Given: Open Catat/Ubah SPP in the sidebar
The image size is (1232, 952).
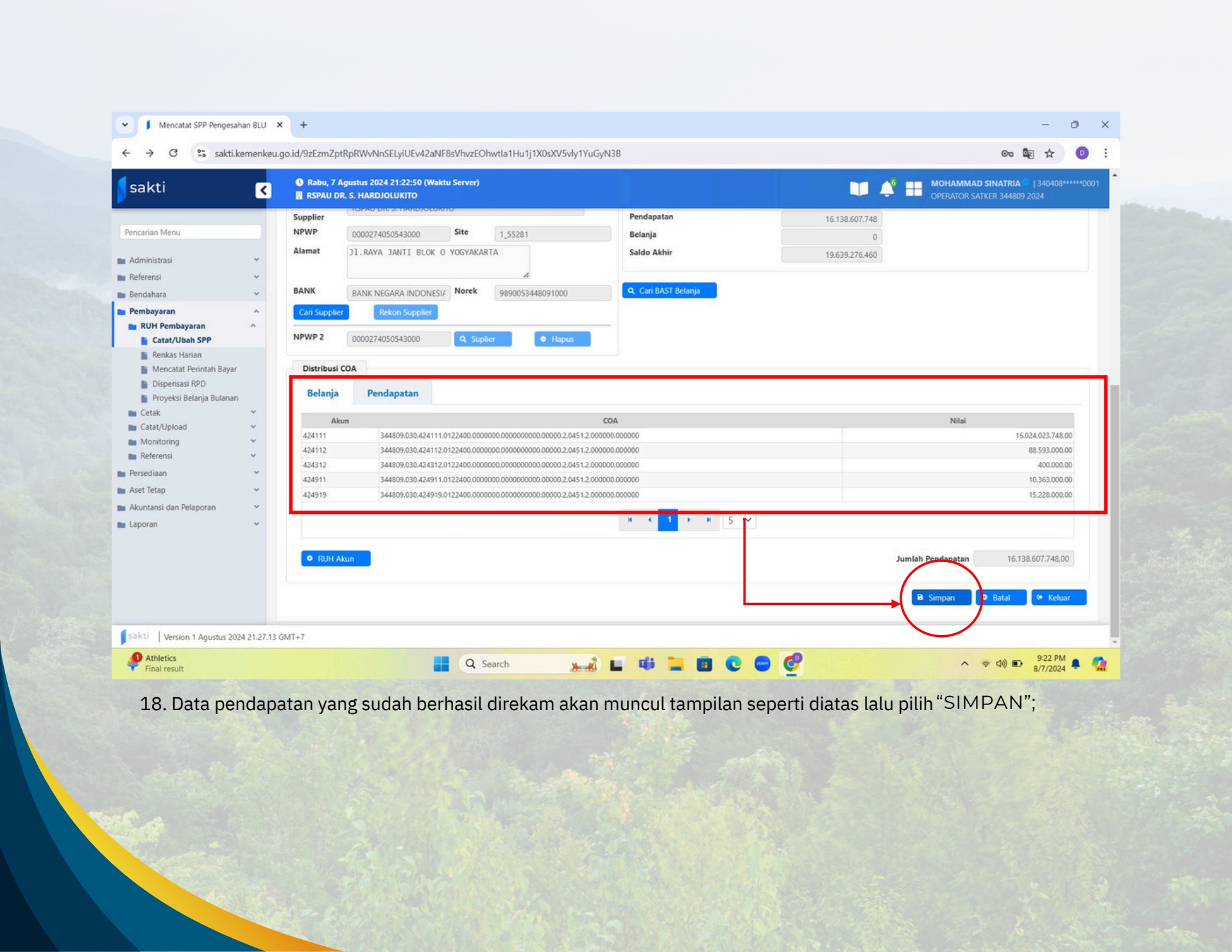Looking at the screenshot, I should 182,340.
